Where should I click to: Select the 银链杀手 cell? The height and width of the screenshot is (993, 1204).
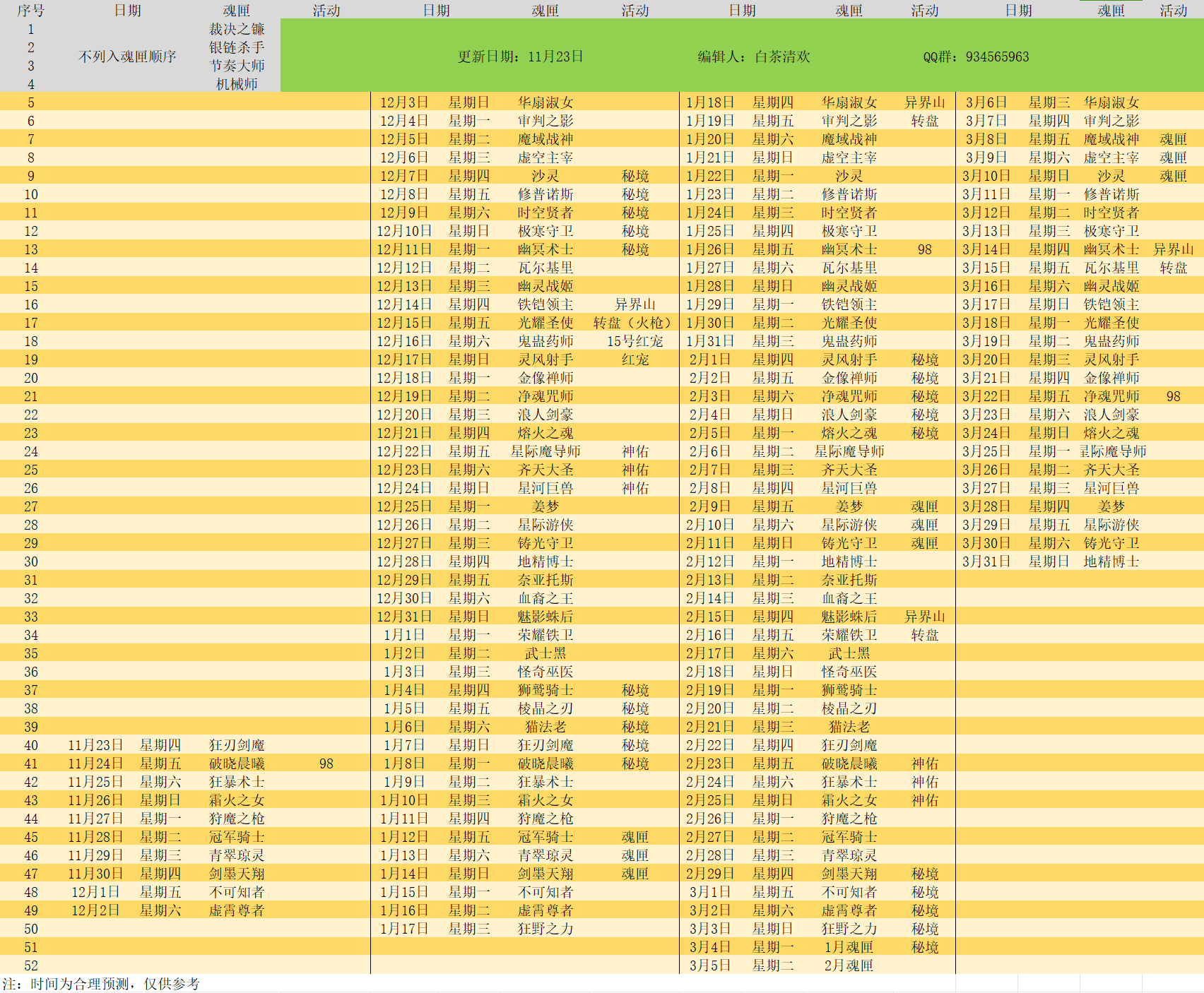[x=237, y=47]
